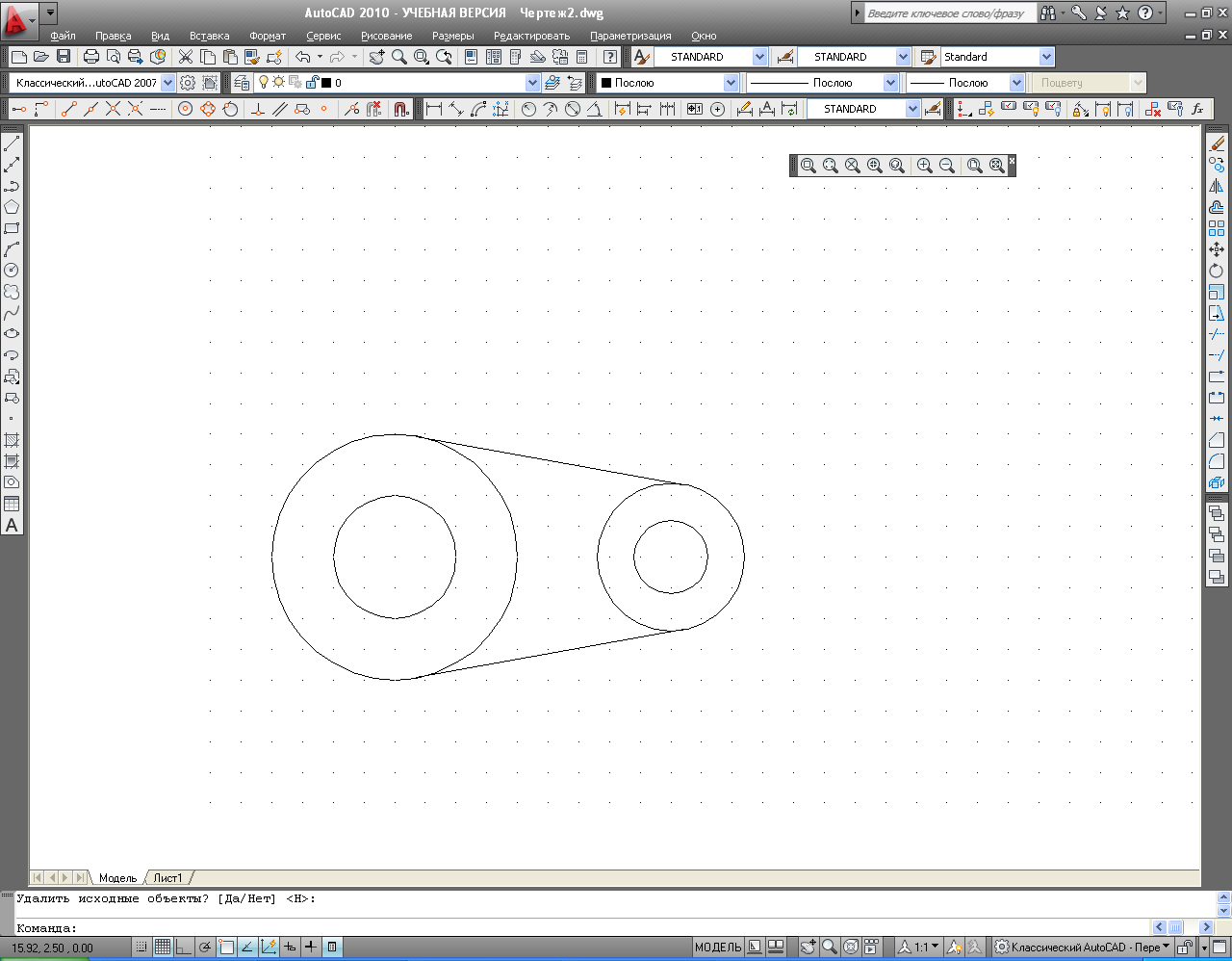This screenshot has width=1232, height=961.
Task: Select the Mirror modify tool
Action: [x=1217, y=186]
